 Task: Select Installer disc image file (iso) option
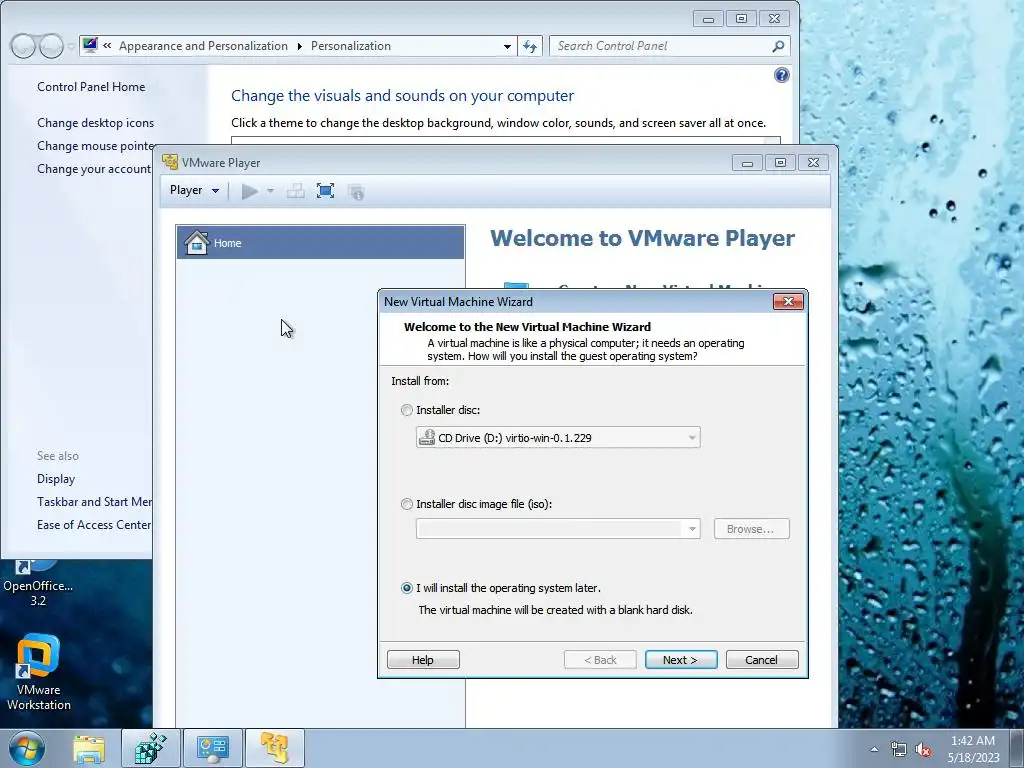(407, 504)
